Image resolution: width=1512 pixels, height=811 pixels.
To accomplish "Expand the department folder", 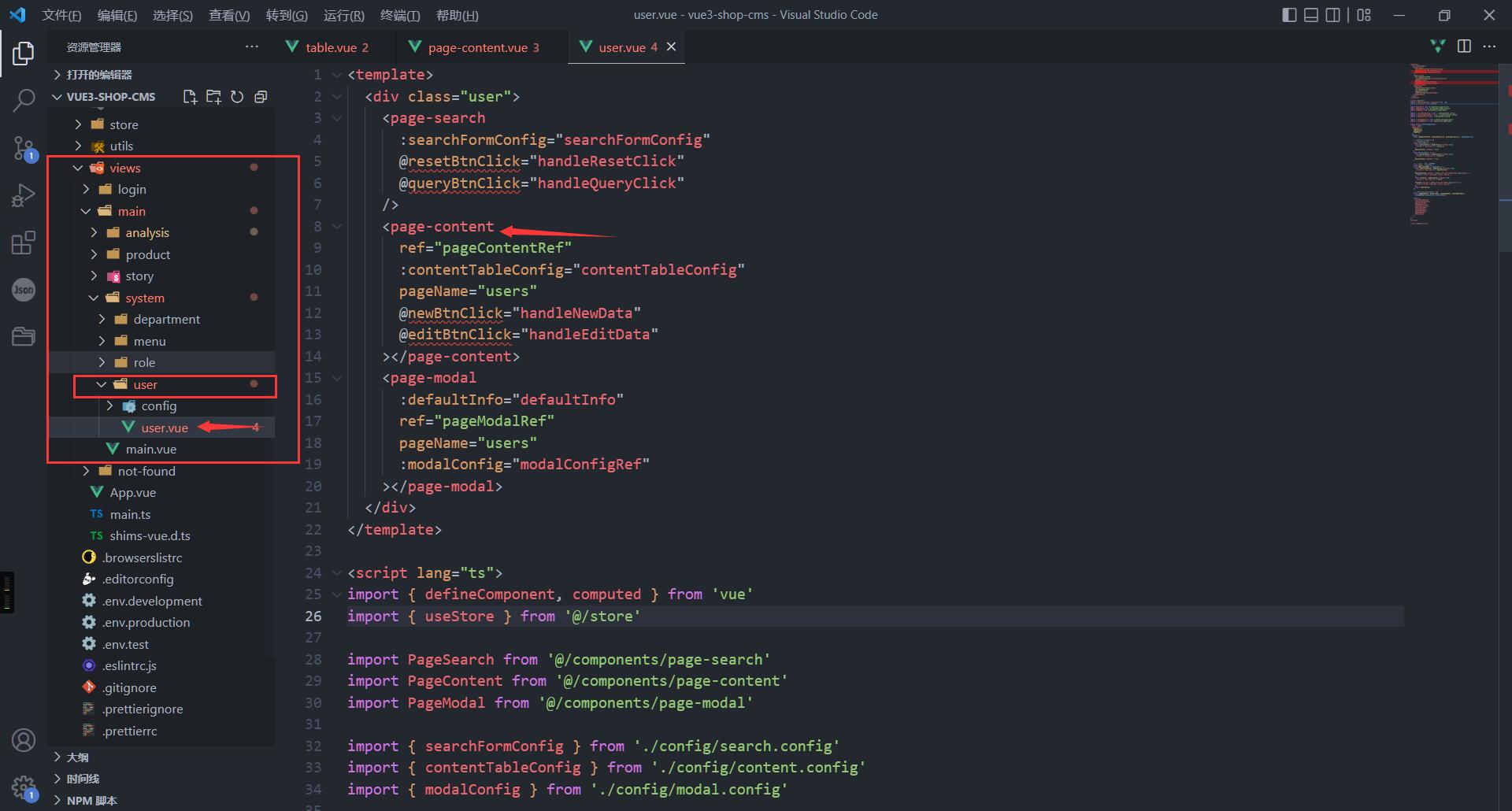I will [166, 319].
